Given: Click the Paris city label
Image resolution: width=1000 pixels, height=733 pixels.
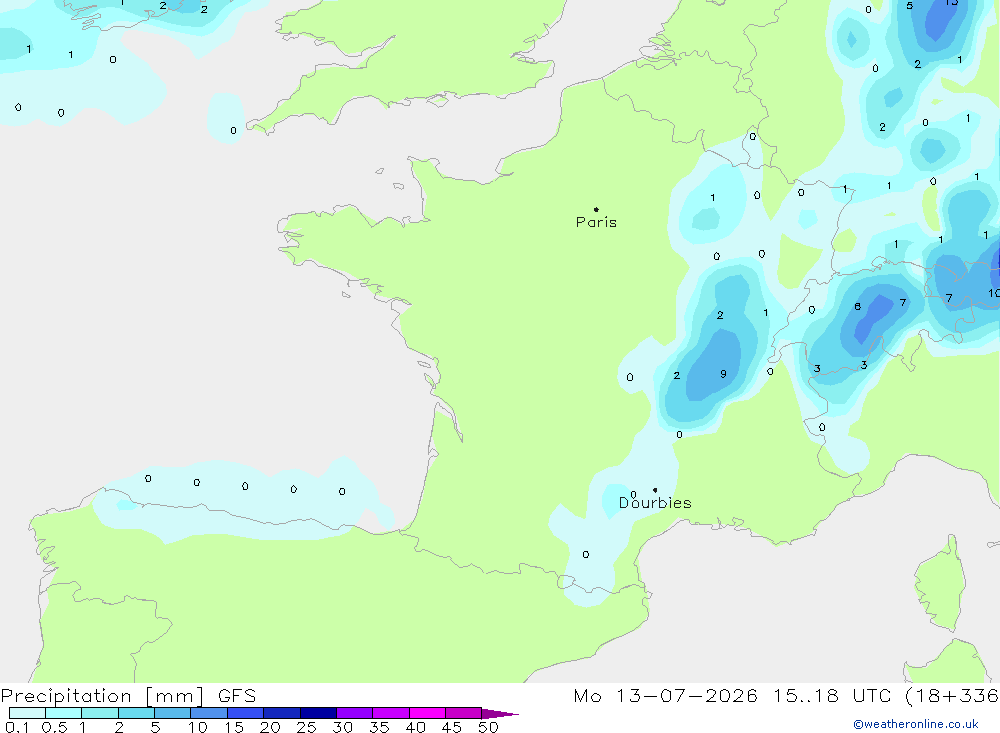Looking at the screenshot, I should pyautogui.click(x=596, y=222).
